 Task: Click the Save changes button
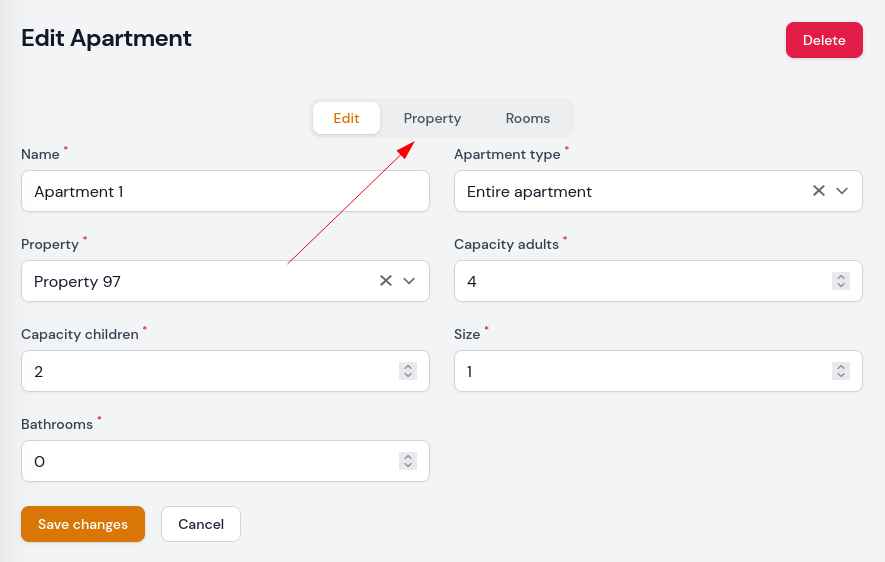click(x=83, y=524)
